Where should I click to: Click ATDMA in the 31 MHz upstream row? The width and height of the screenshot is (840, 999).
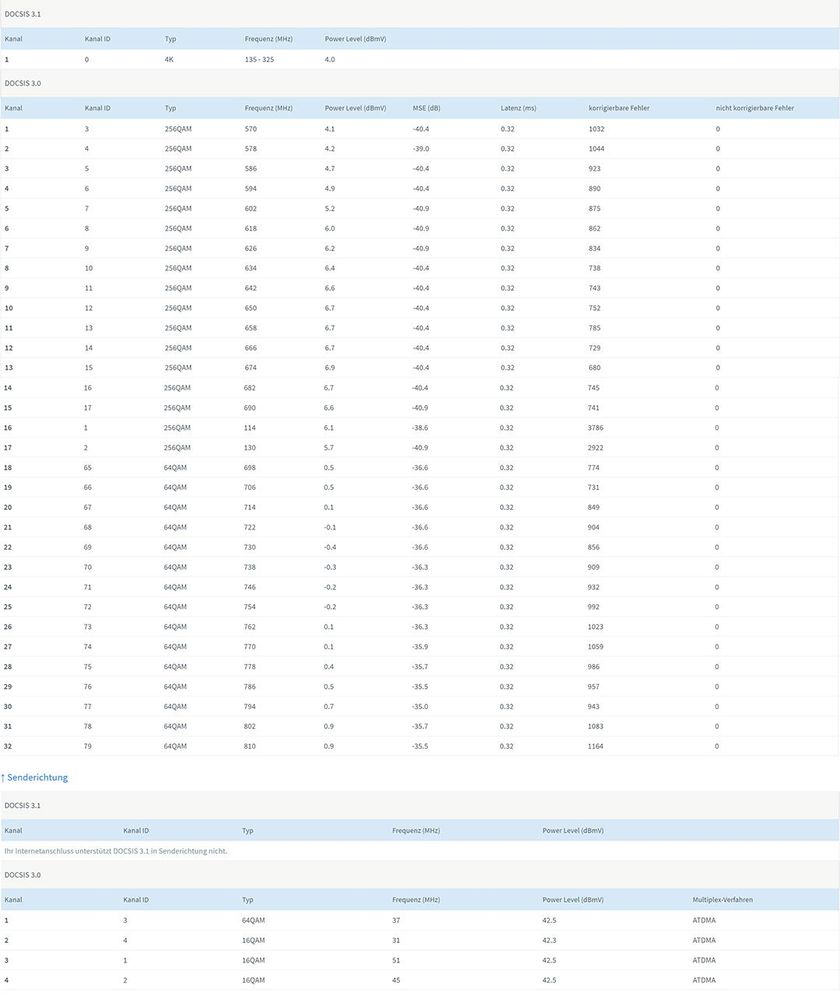coord(704,940)
